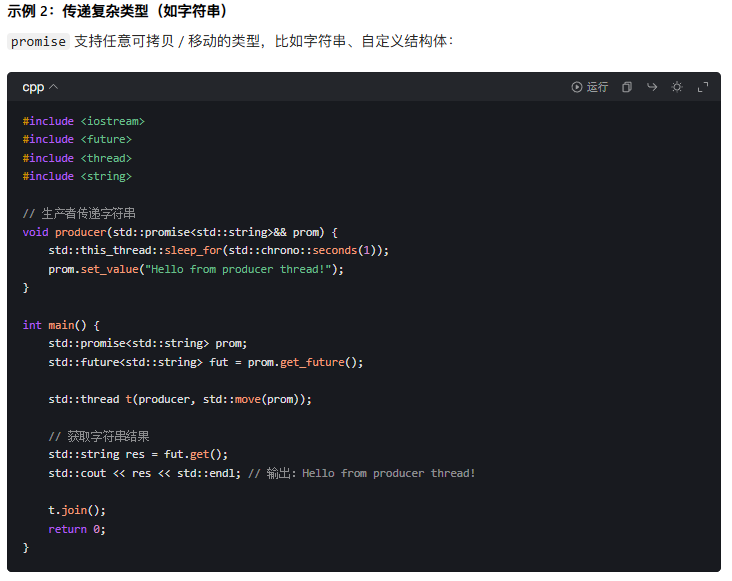Image resolution: width=732 pixels, height=581 pixels.
Task: Click 'producer' function name in void declaration
Action: coord(81,232)
